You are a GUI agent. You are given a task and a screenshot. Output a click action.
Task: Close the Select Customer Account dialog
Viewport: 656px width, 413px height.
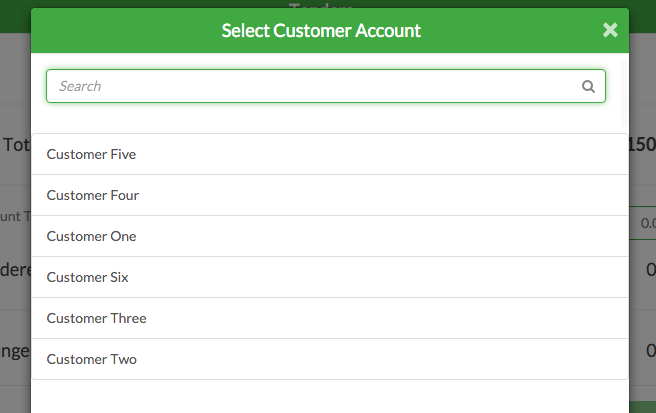pos(610,30)
